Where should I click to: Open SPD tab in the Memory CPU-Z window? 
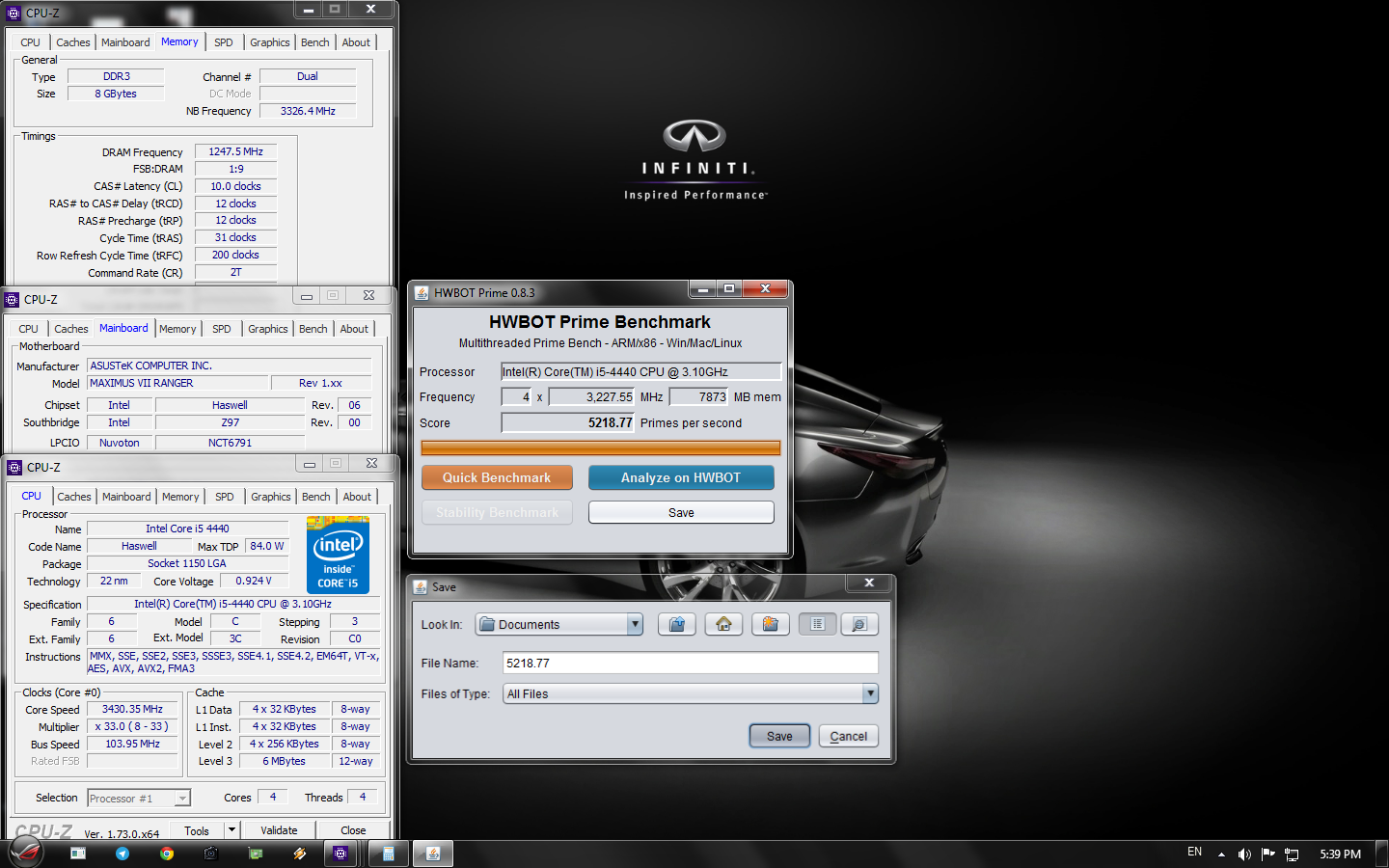pyautogui.click(x=224, y=42)
